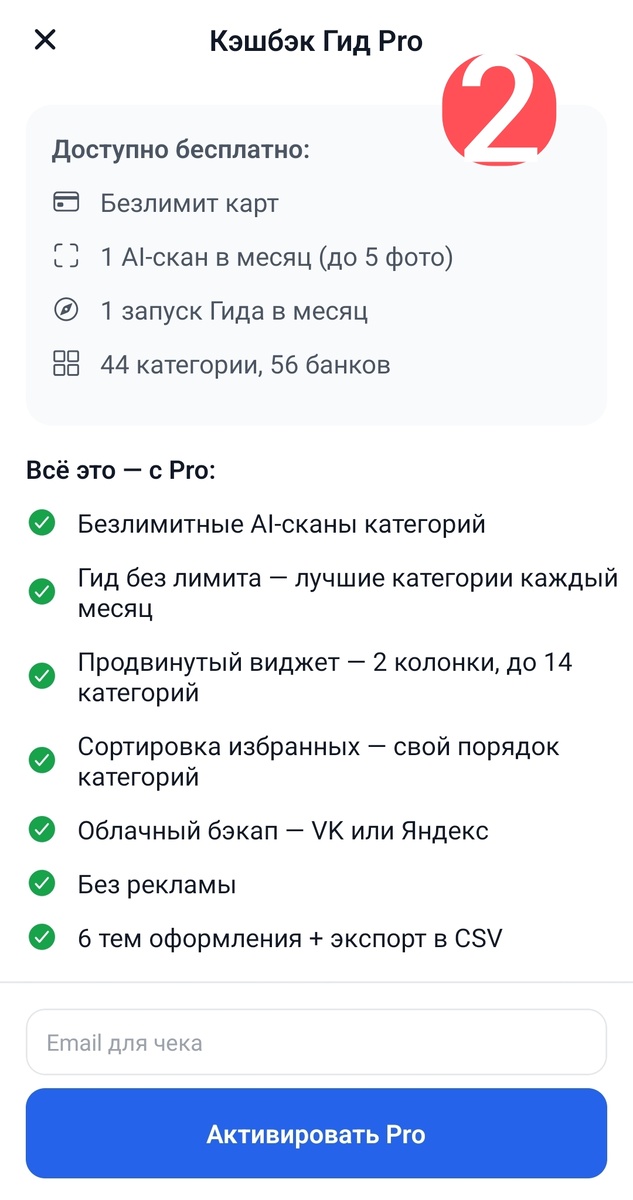Click the red badge with number 2
633x1200 pixels.
pos(497,111)
